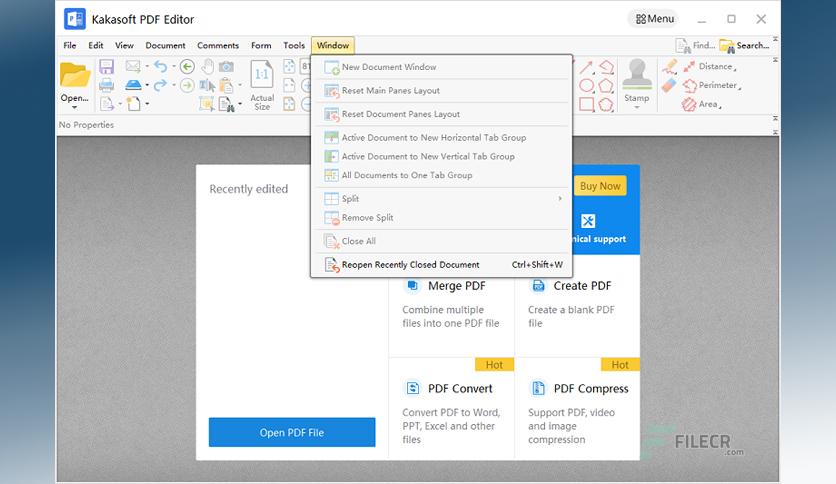Click the Open PDF File button
The width and height of the screenshot is (836, 484).
click(292, 432)
